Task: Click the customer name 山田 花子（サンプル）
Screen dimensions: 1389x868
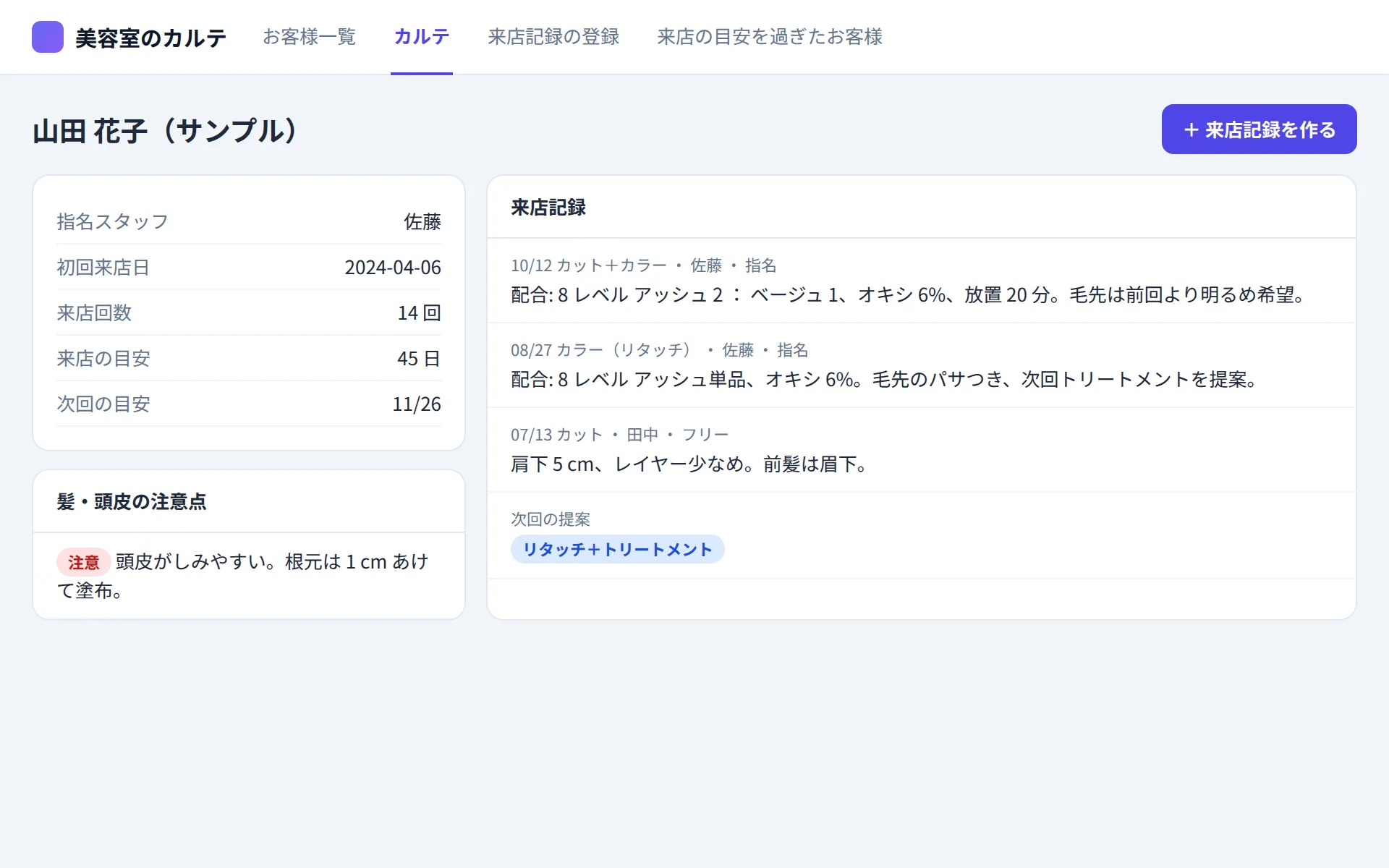Action: coord(166,131)
